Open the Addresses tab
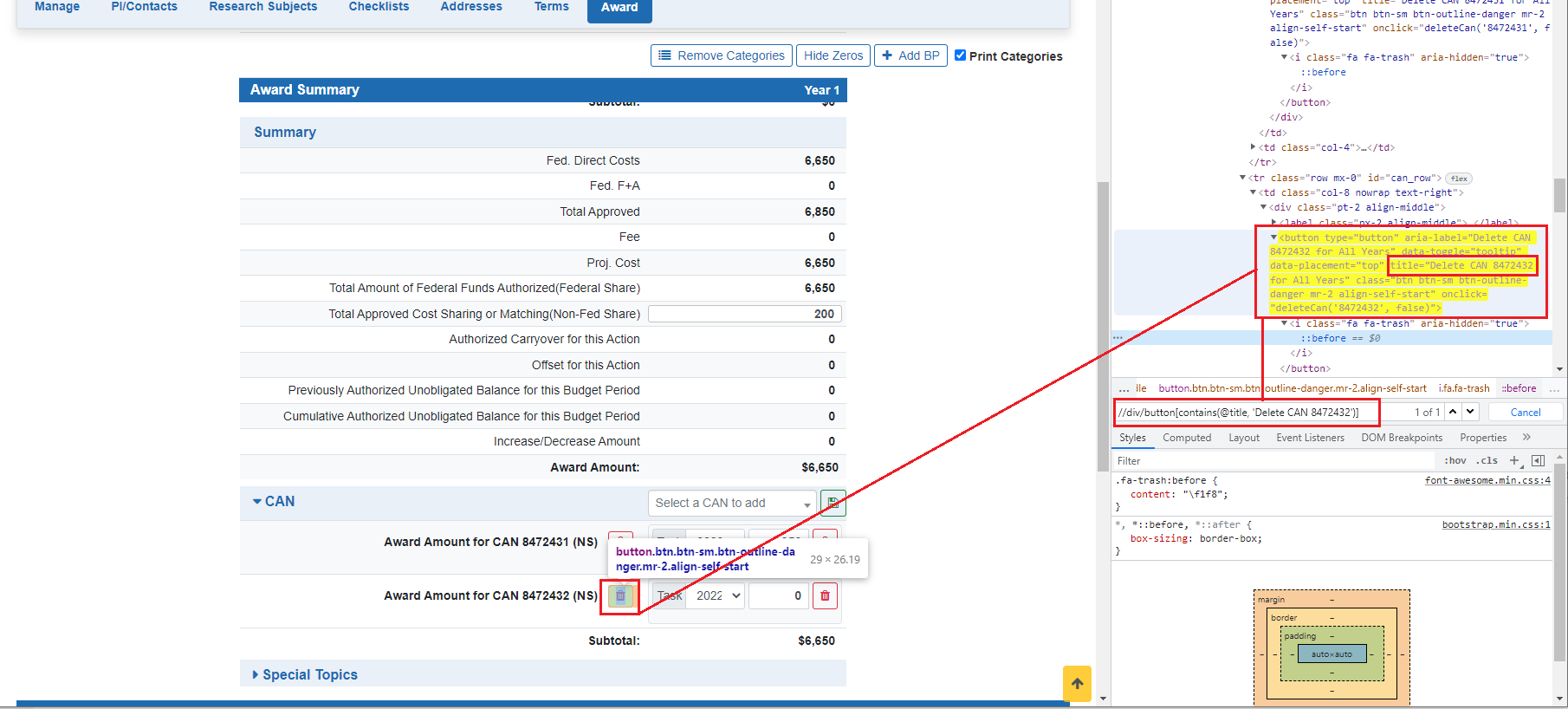 [471, 7]
